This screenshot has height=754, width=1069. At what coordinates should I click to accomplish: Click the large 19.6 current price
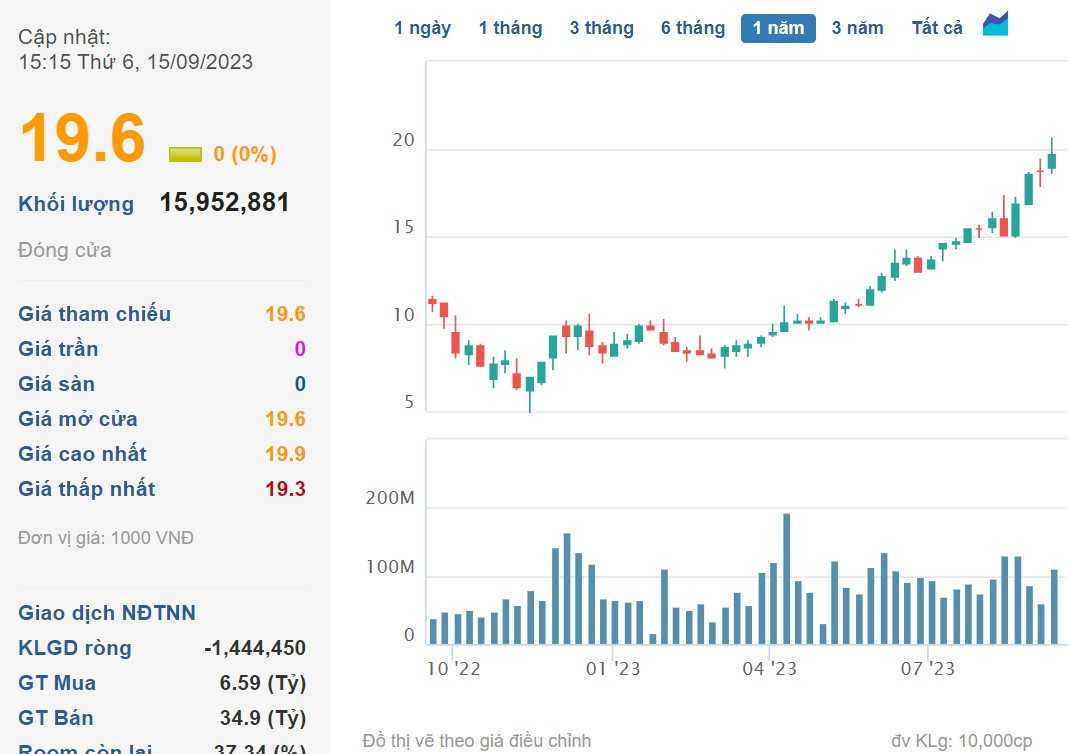point(83,138)
